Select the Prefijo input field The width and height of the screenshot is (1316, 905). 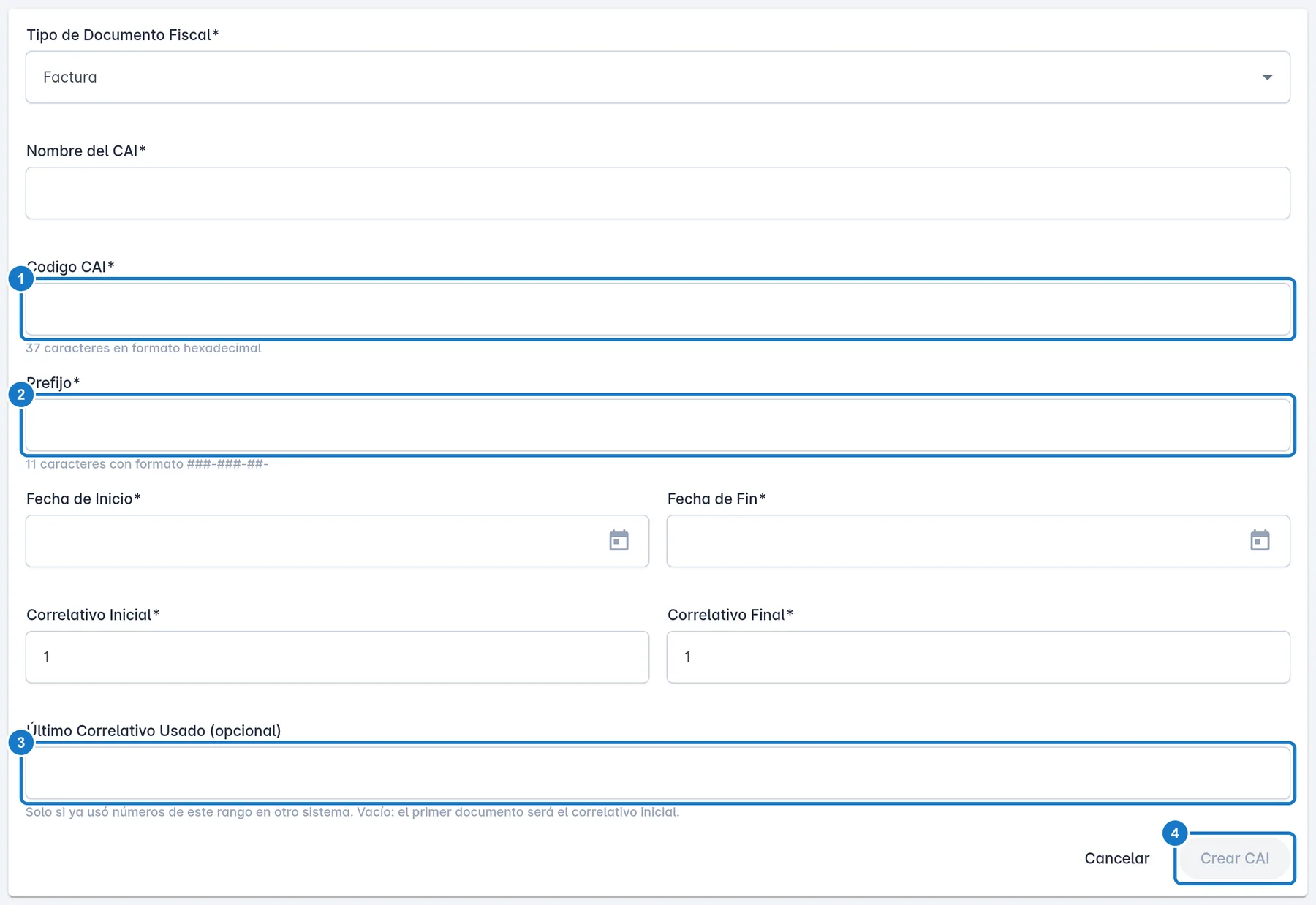click(x=658, y=425)
